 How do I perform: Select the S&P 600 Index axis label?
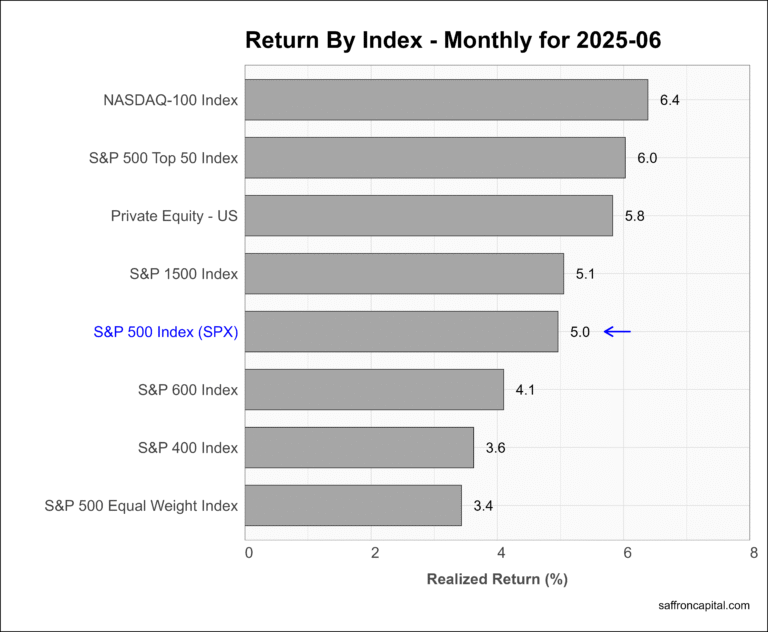click(x=188, y=390)
